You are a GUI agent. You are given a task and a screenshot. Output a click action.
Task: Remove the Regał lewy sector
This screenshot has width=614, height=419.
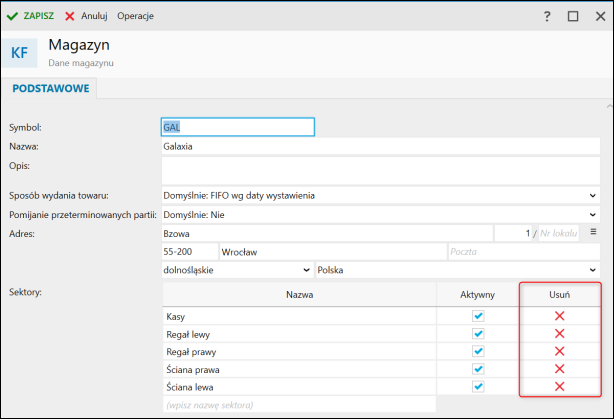(x=559, y=333)
